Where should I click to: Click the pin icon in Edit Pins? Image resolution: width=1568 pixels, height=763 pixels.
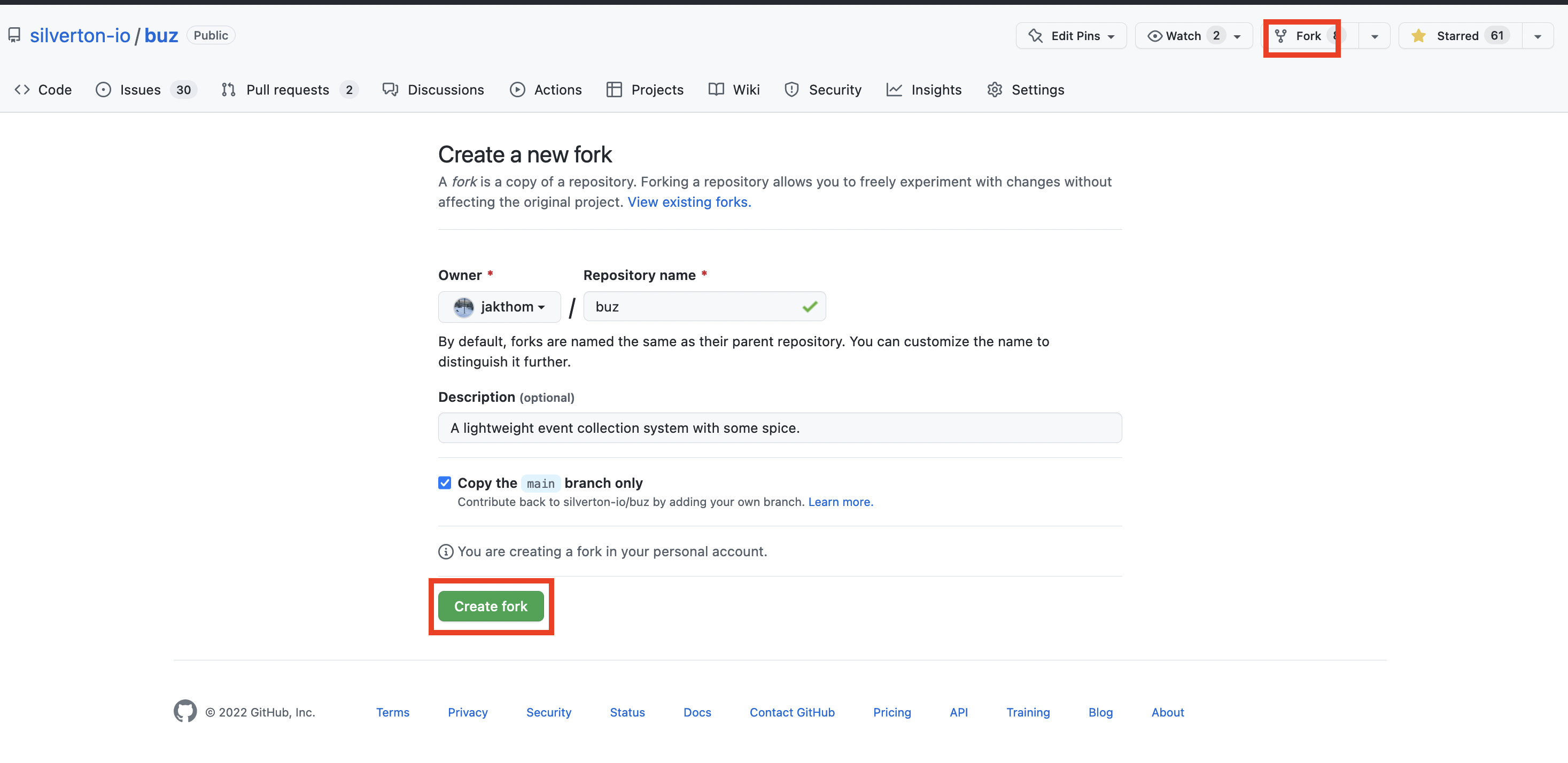click(x=1035, y=35)
